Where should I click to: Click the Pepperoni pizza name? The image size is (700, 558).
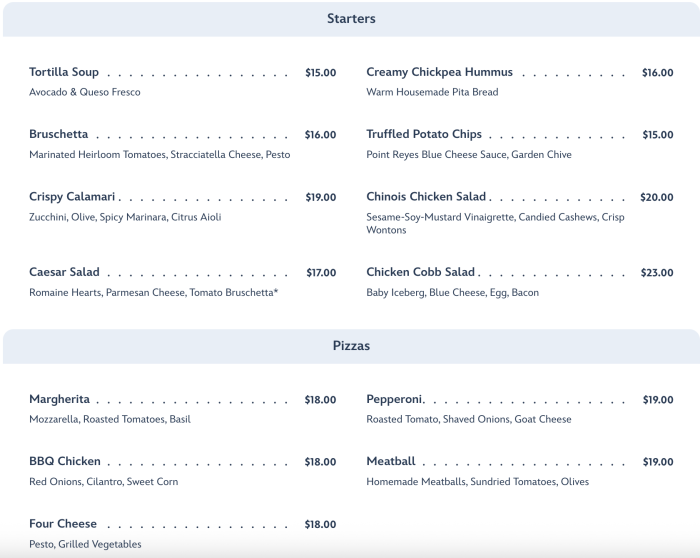coord(394,400)
